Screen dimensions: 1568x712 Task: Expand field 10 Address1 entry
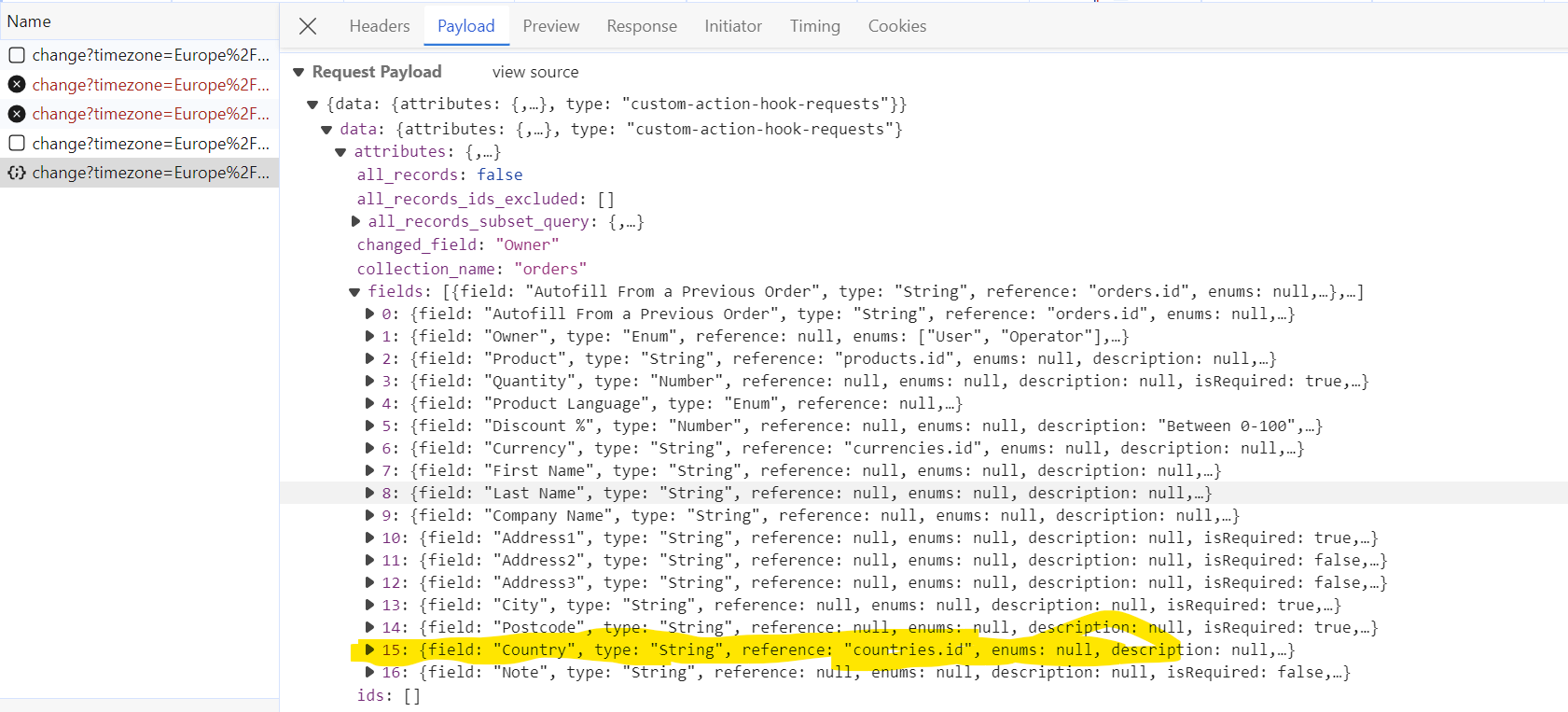coord(369,537)
